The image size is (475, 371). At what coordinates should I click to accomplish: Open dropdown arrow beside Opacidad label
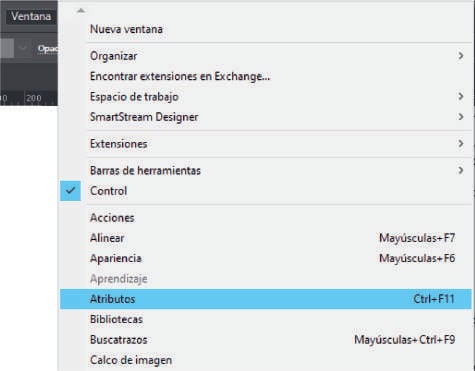click(x=23, y=48)
